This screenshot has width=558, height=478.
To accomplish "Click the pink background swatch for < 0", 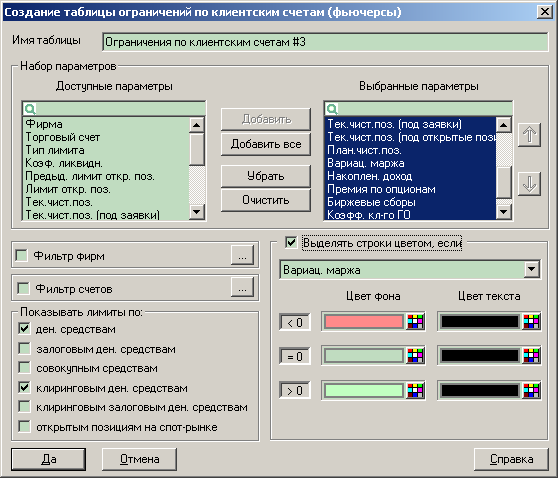I will [364, 322].
